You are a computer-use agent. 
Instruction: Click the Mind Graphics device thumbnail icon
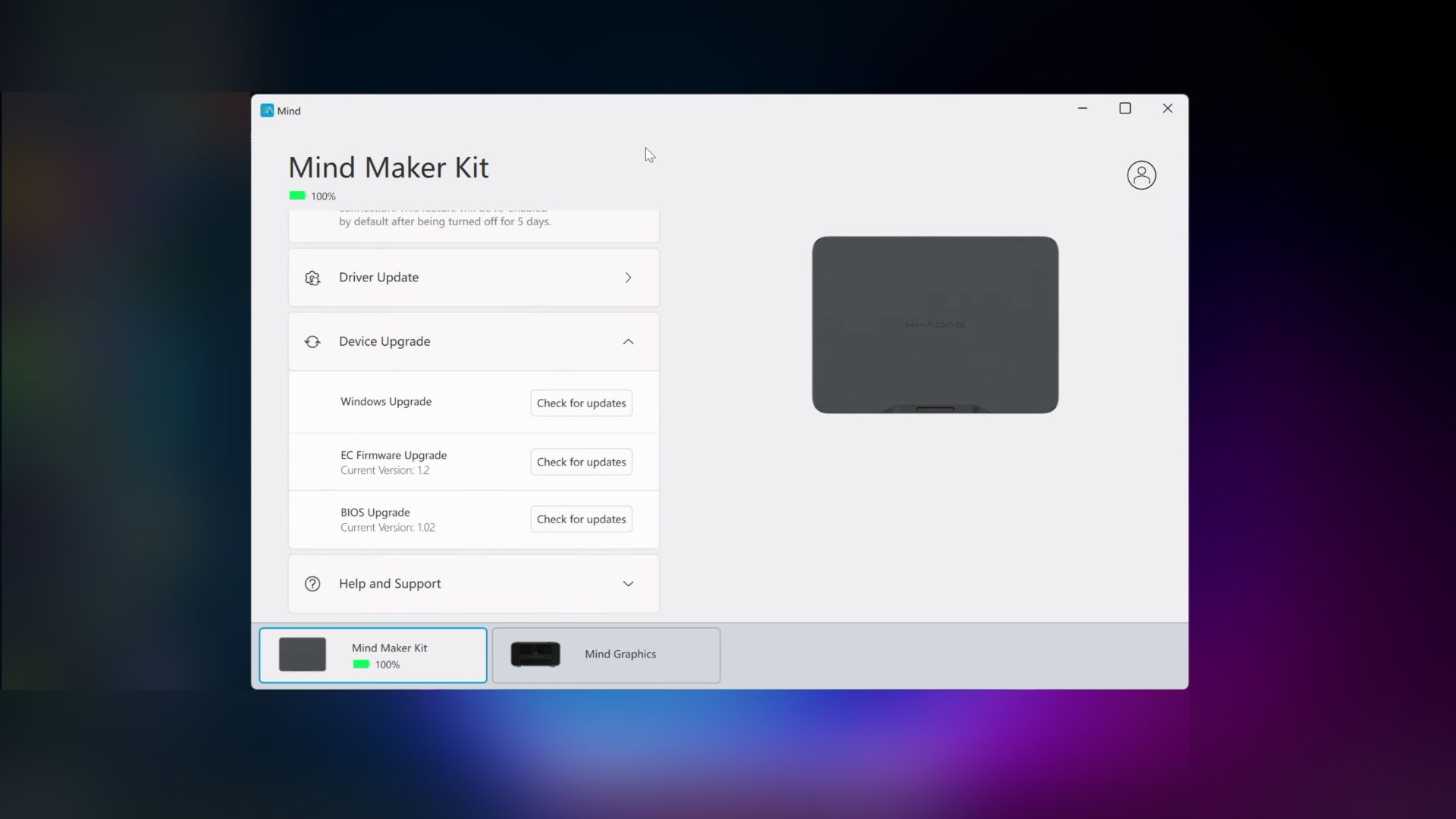[x=535, y=654]
